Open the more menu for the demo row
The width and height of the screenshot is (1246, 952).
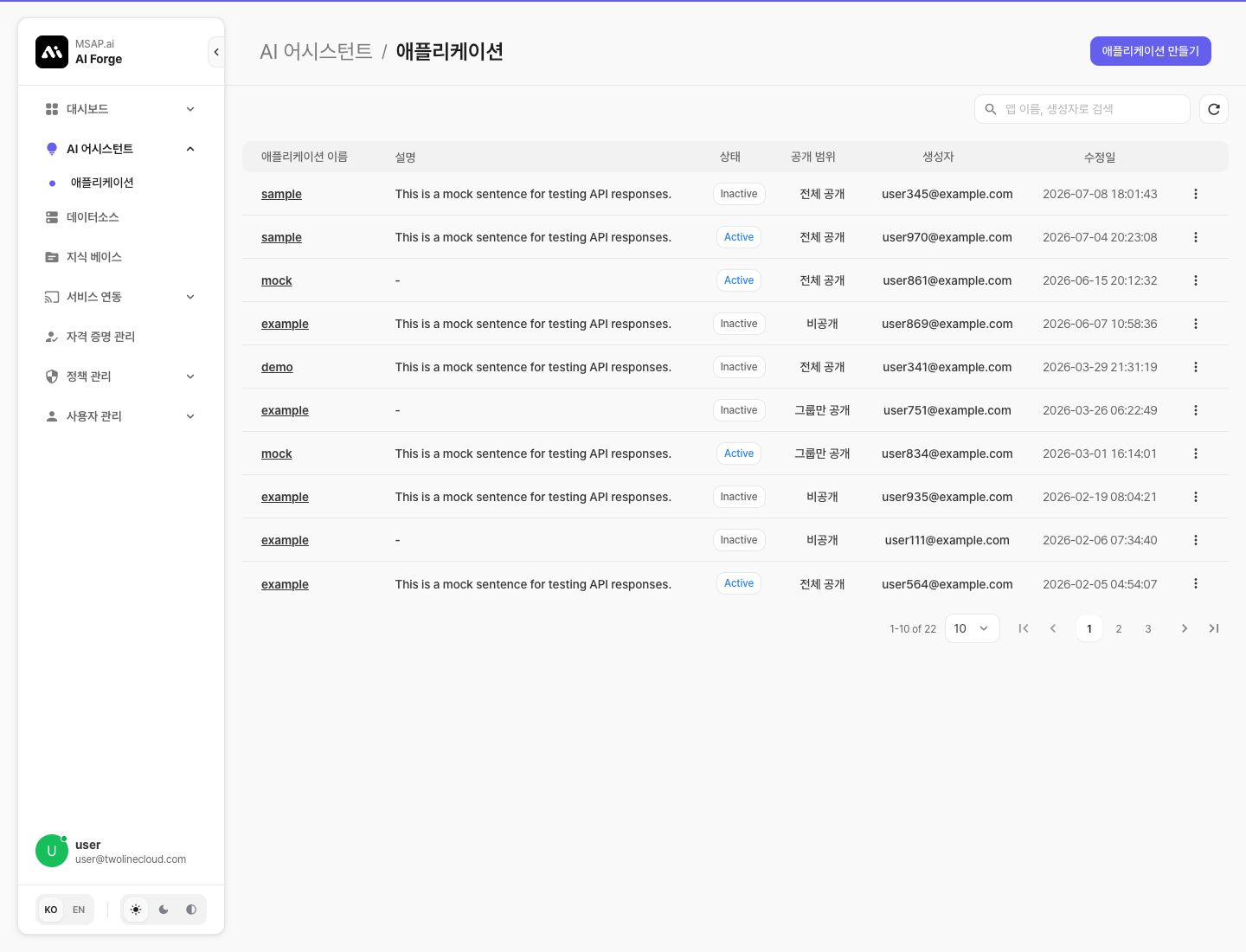click(x=1196, y=367)
